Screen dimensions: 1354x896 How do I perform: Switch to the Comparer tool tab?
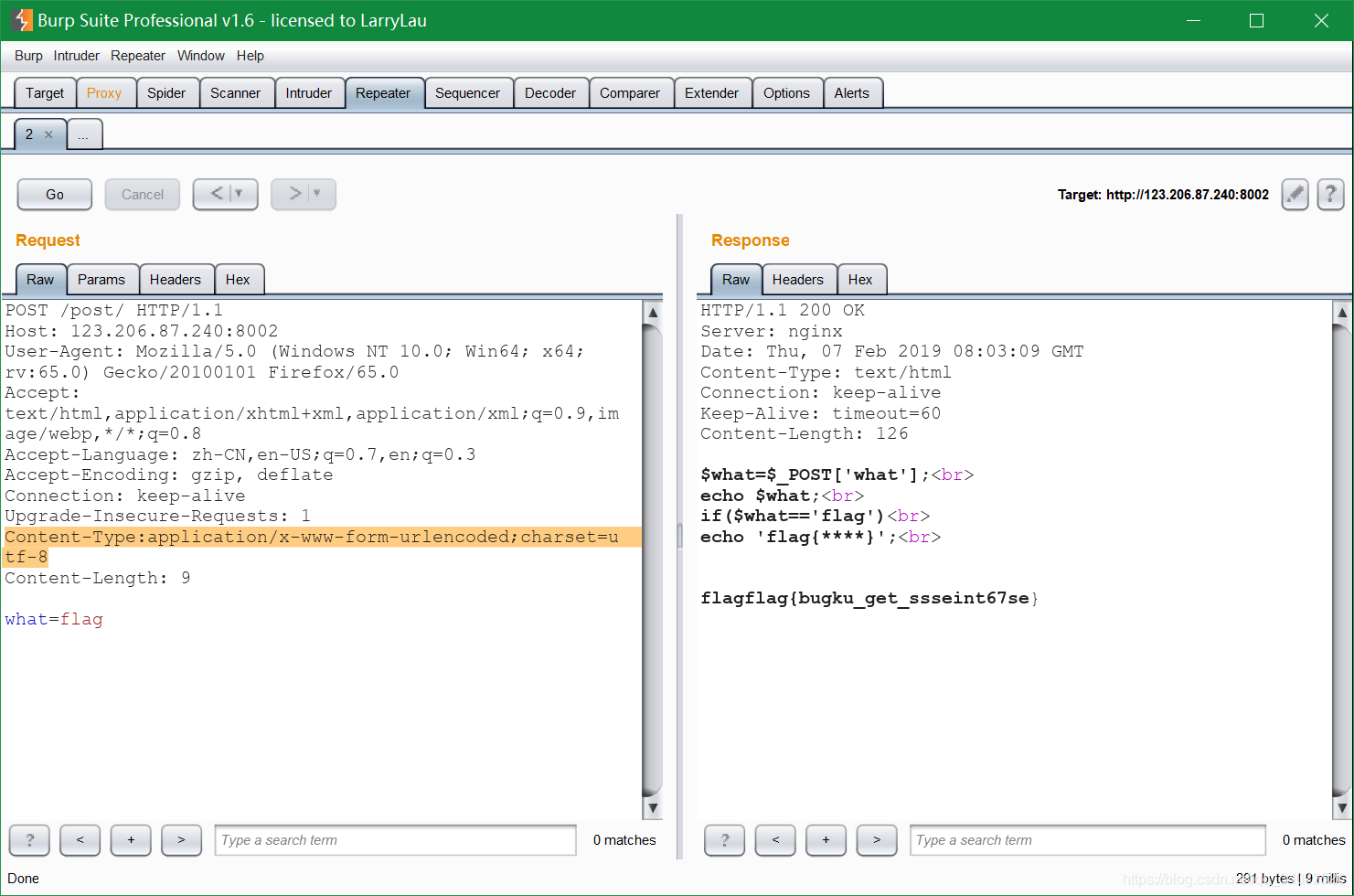[x=629, y=93]
